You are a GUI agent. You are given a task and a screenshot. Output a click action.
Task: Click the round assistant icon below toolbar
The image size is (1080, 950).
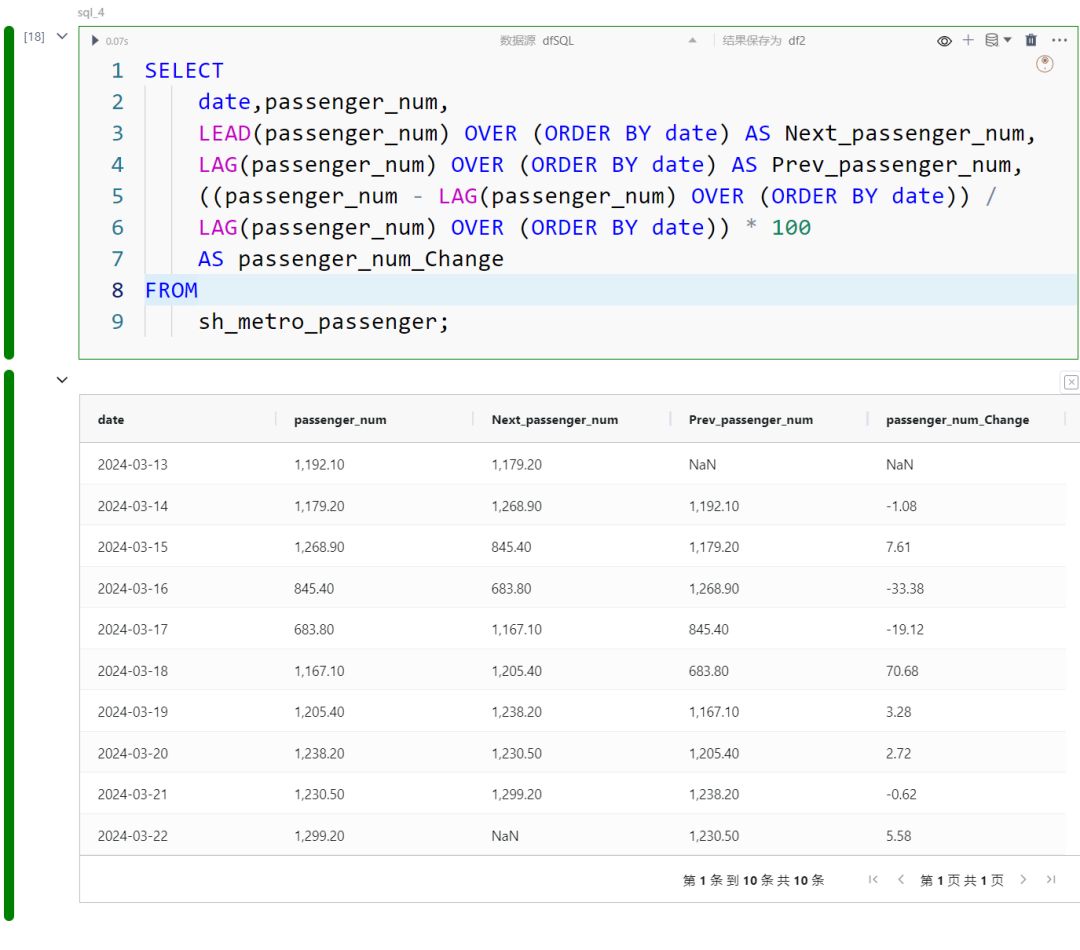coord(1045,64)
